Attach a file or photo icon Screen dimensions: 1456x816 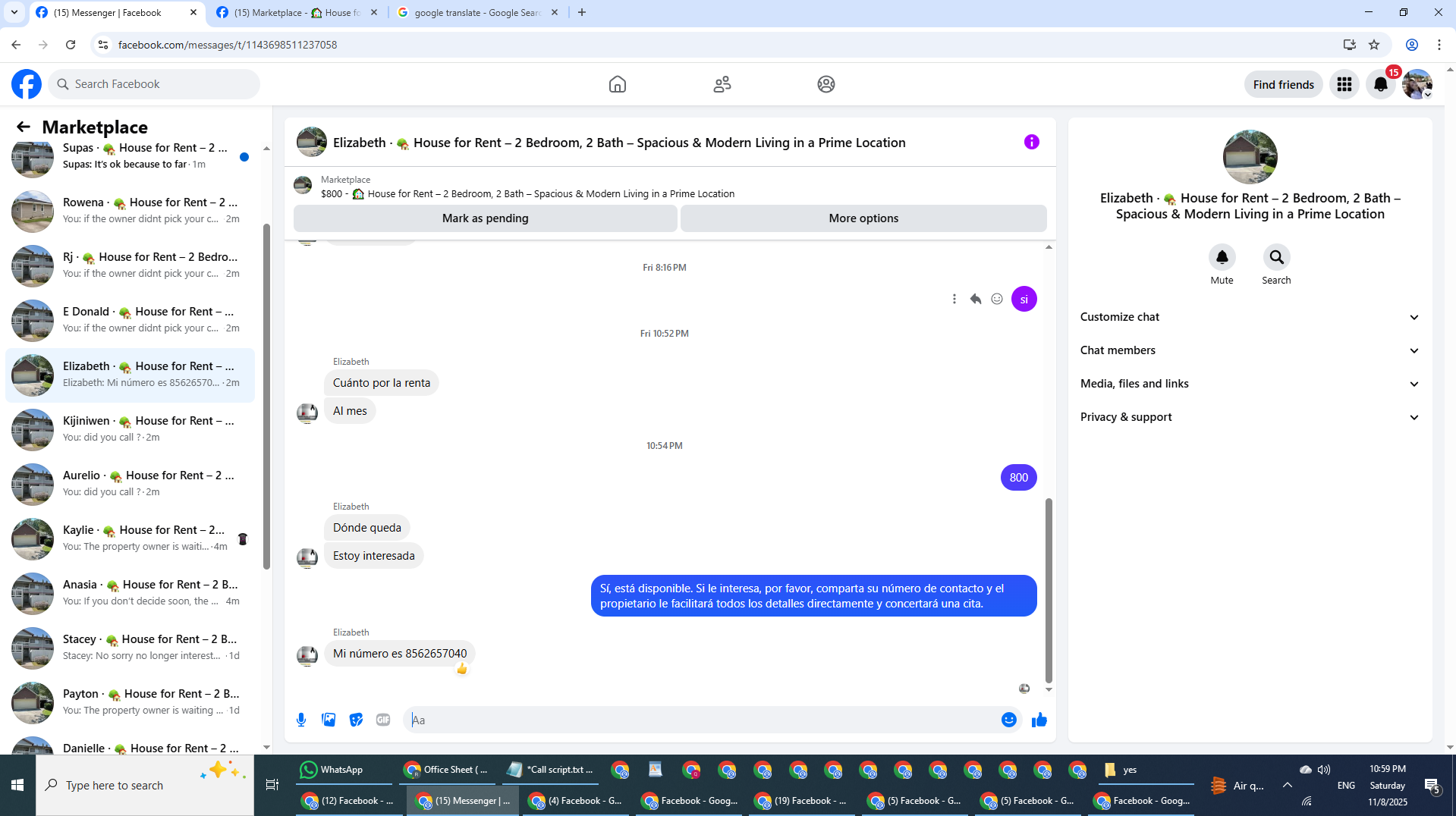coord(329,720)
